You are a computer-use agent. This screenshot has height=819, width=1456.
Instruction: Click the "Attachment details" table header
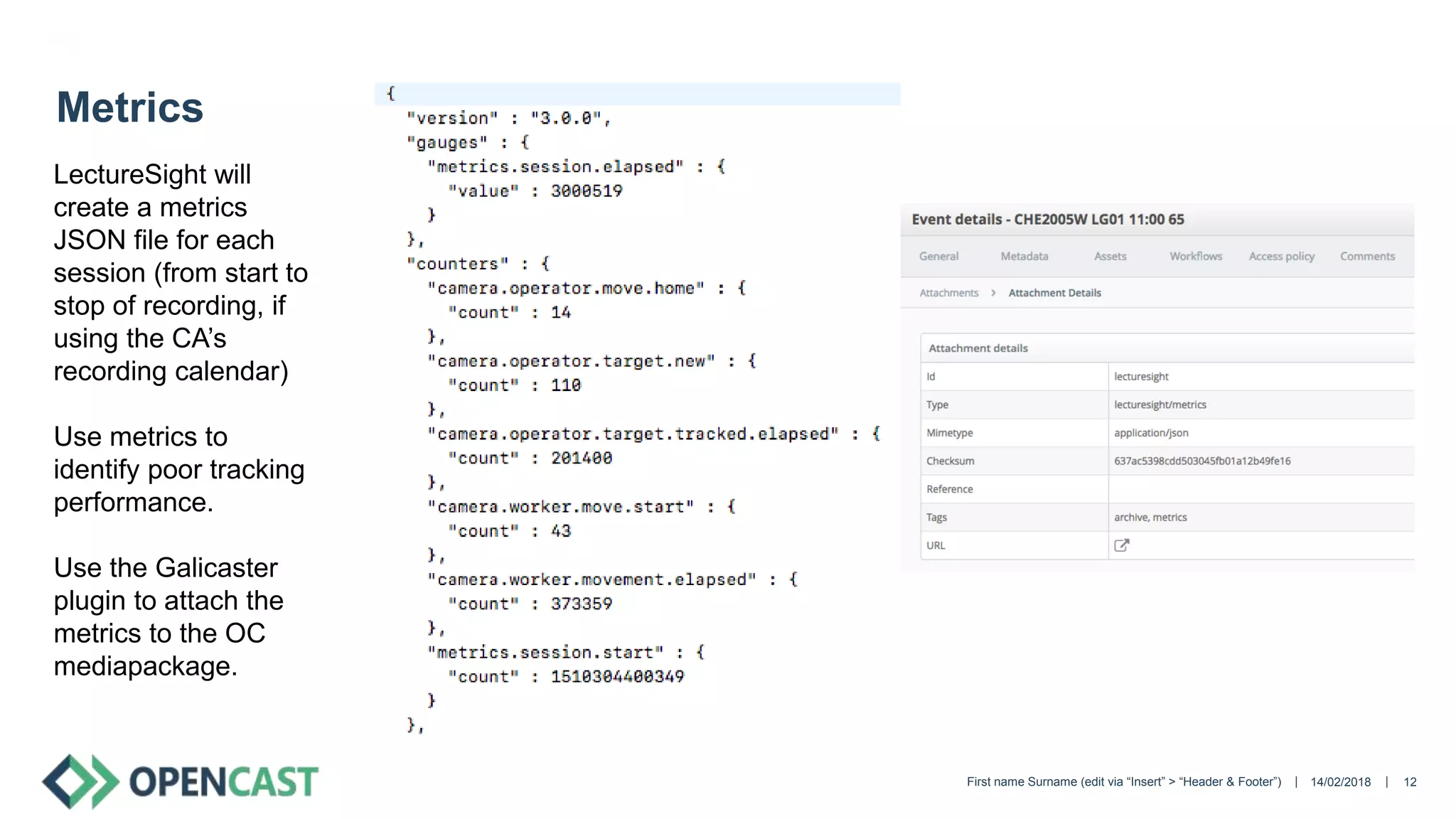point(1167,348)
